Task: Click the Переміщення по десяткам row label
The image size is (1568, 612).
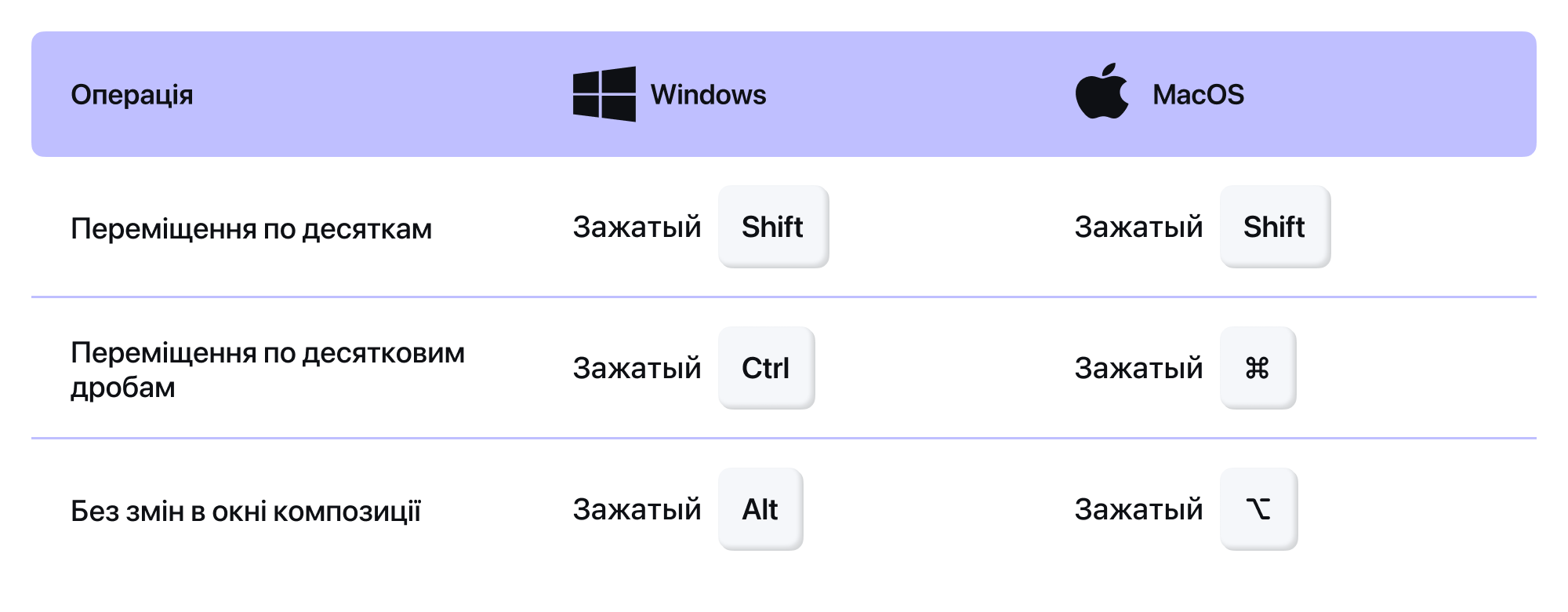Action: (251, 229)
